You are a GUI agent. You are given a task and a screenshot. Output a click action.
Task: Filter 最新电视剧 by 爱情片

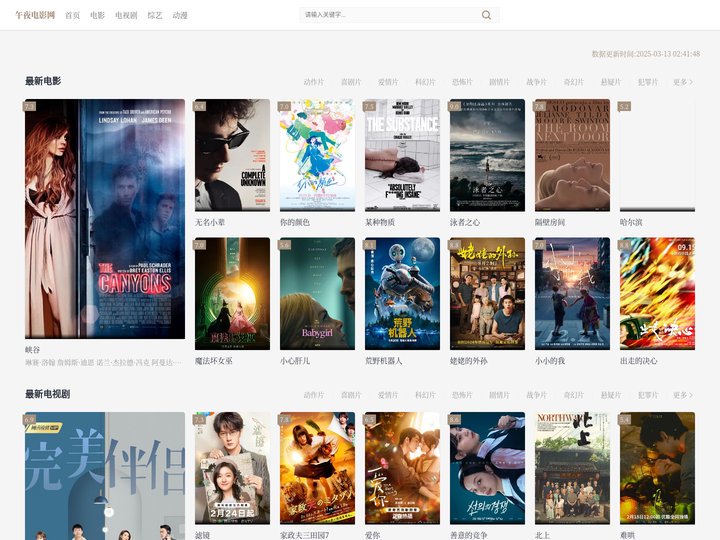(388, 395)
